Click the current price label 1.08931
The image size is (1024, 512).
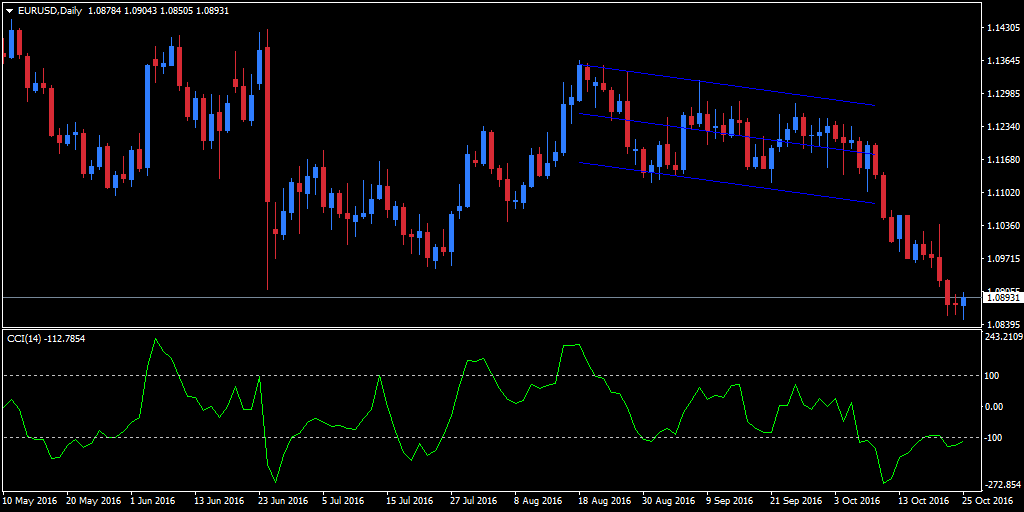pyautogui.click(x=1004, y=298)
